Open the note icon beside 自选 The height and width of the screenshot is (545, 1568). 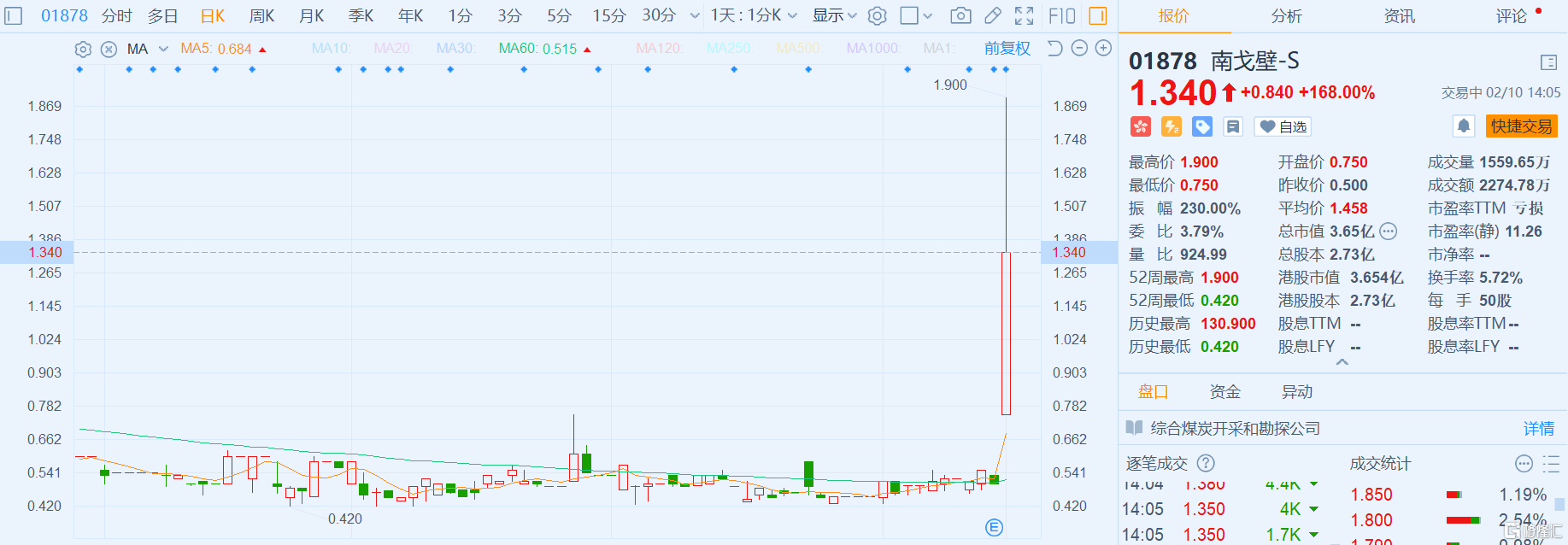(1233, 126)
